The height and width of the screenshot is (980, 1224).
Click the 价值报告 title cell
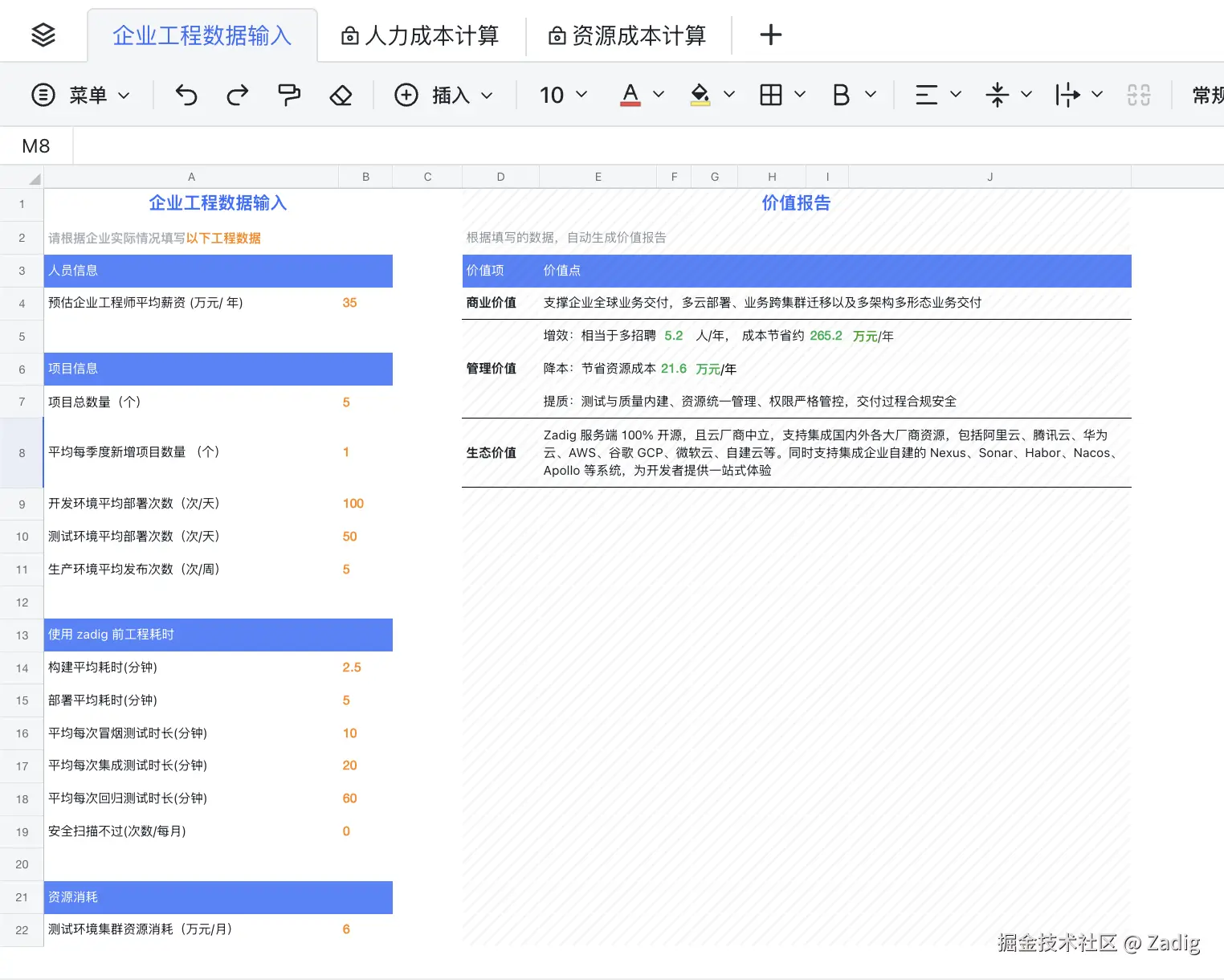pos(796,203)
